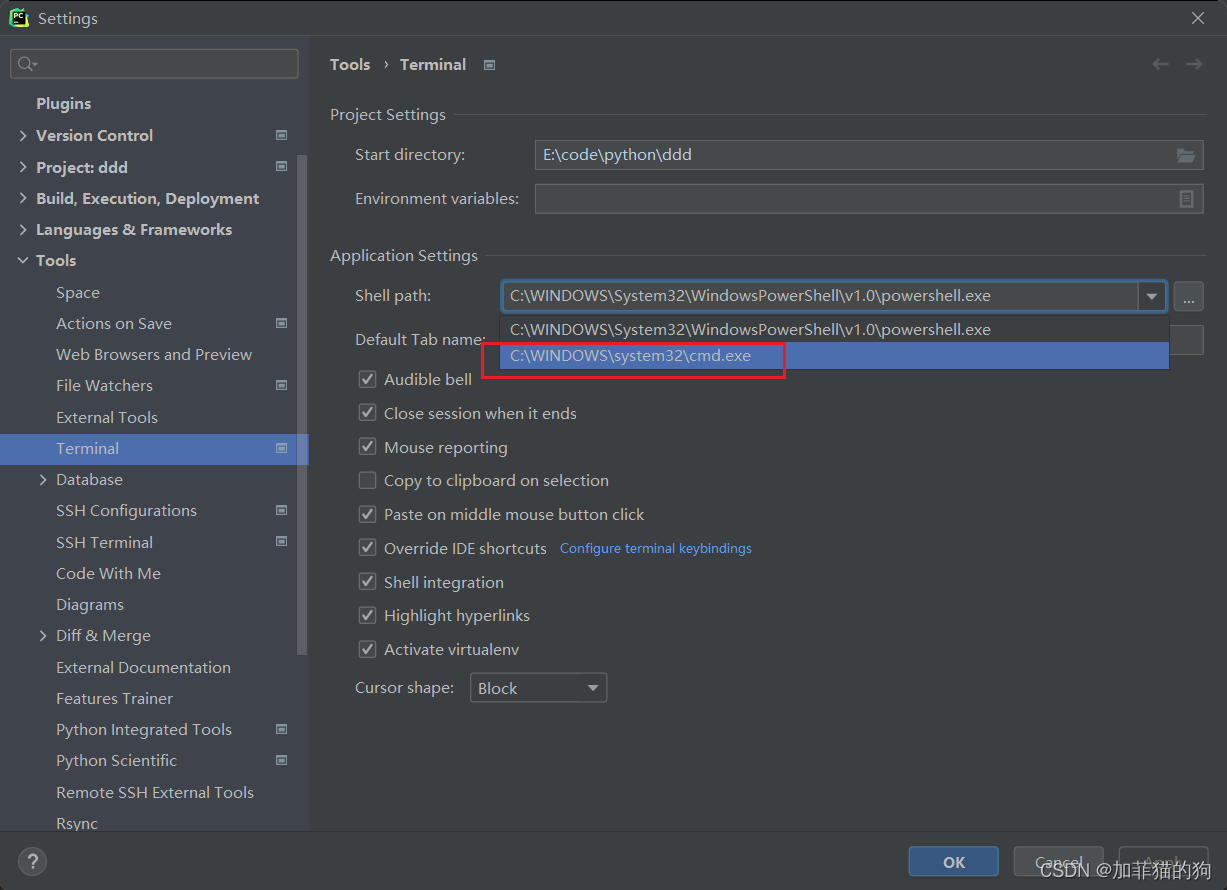Click project-level icon beside File Watchers

click(281, 385)
